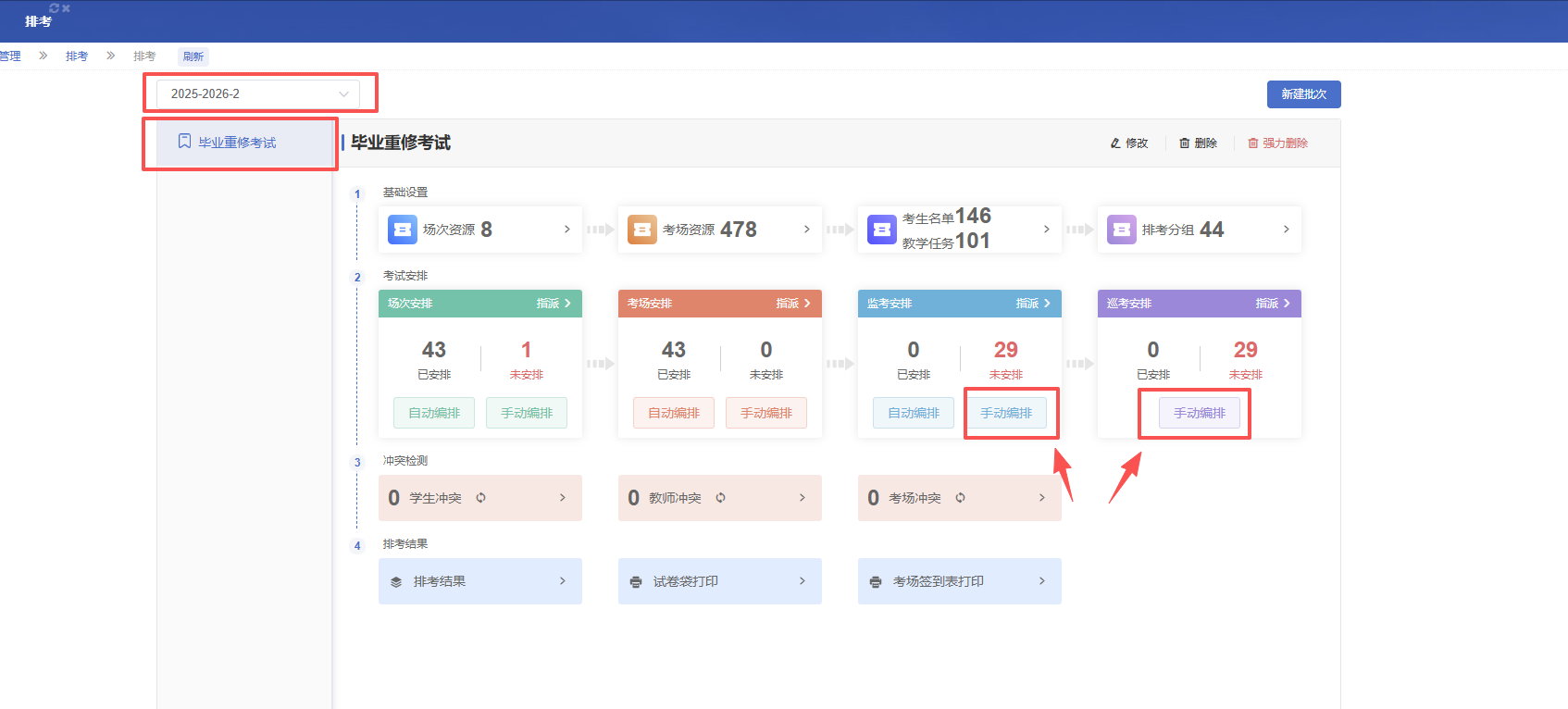Click the blue 场次资源 icon

tap(403, 230)
